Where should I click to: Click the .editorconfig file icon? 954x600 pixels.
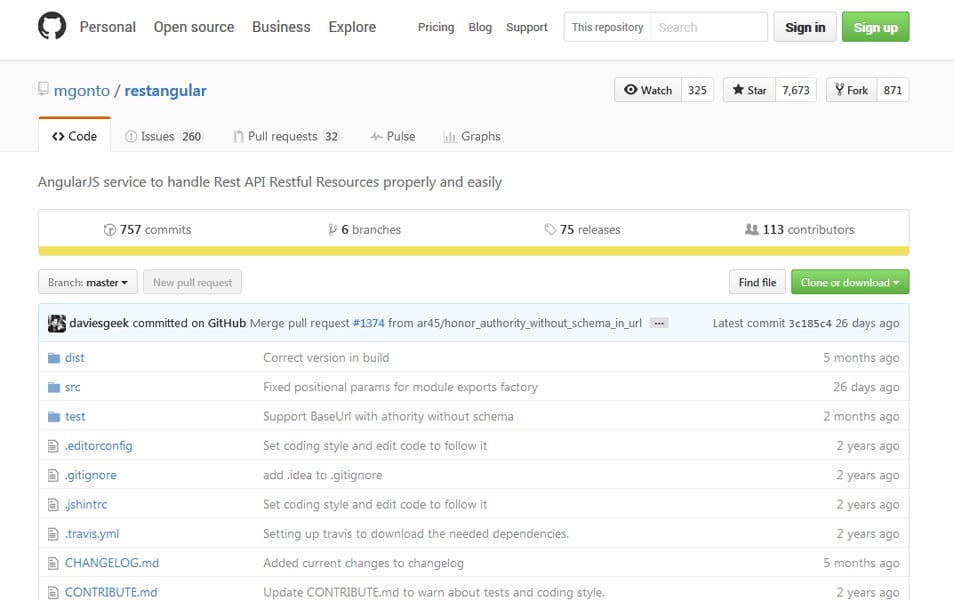click(53, 446)
